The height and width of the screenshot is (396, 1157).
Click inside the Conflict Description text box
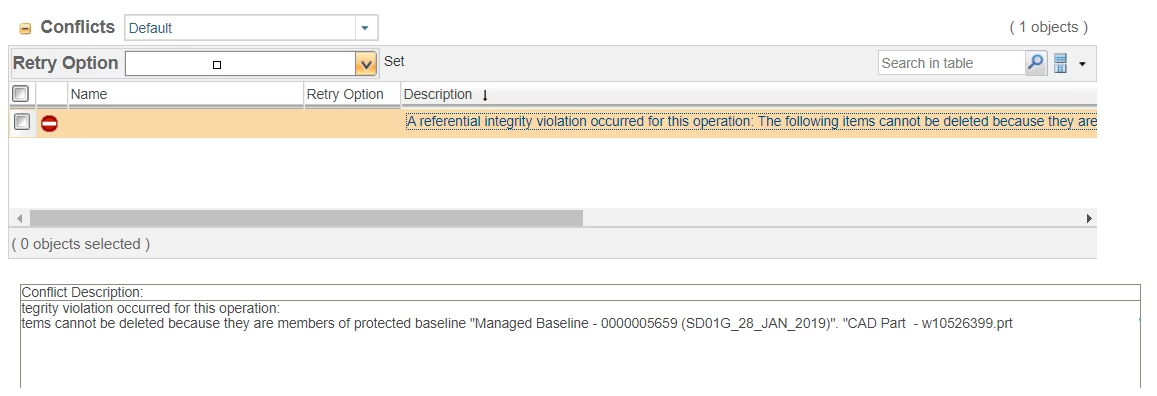580,344
